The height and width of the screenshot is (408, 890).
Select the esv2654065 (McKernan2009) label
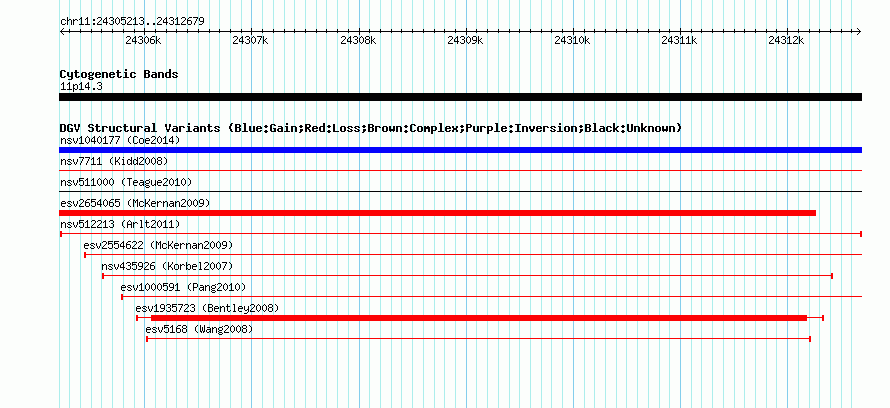[135, 203]
